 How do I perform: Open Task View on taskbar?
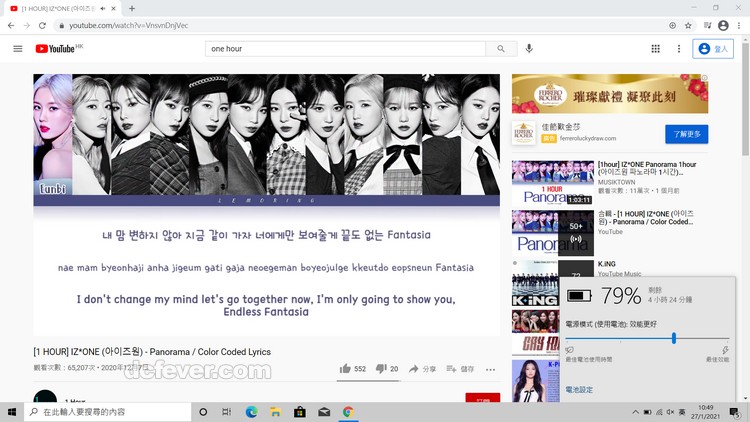pyautogui.click(x=227, y=412)
